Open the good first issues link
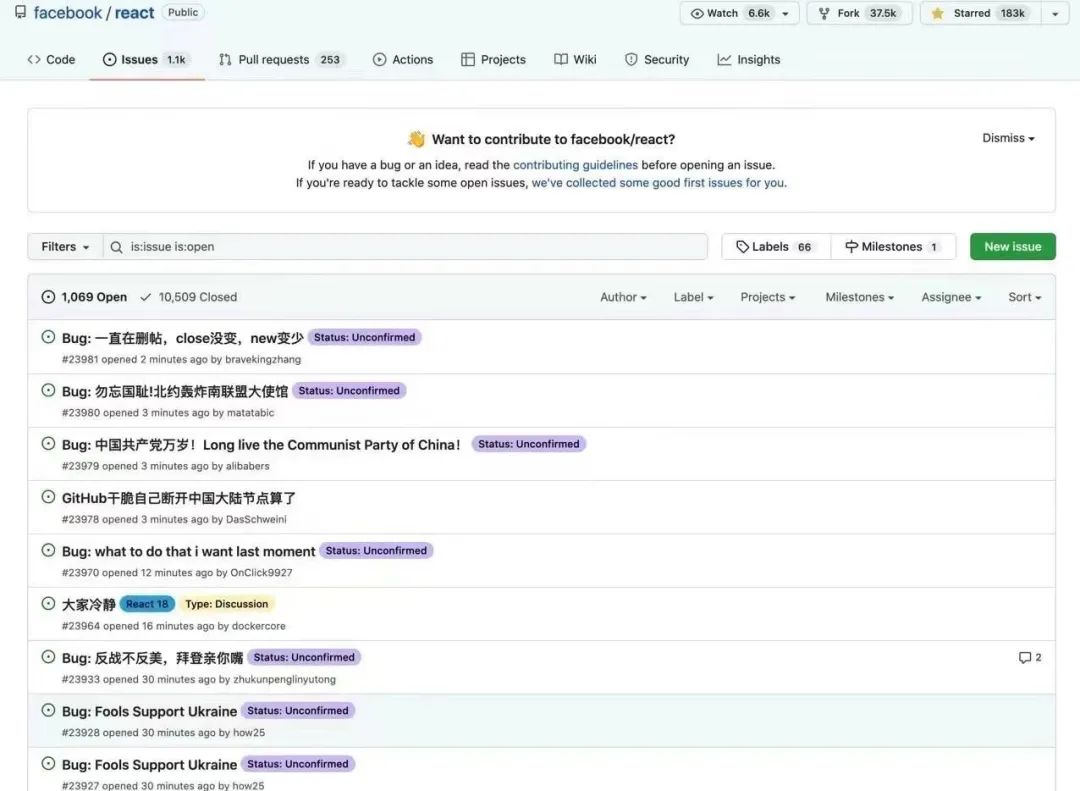 tap(658, 183)
